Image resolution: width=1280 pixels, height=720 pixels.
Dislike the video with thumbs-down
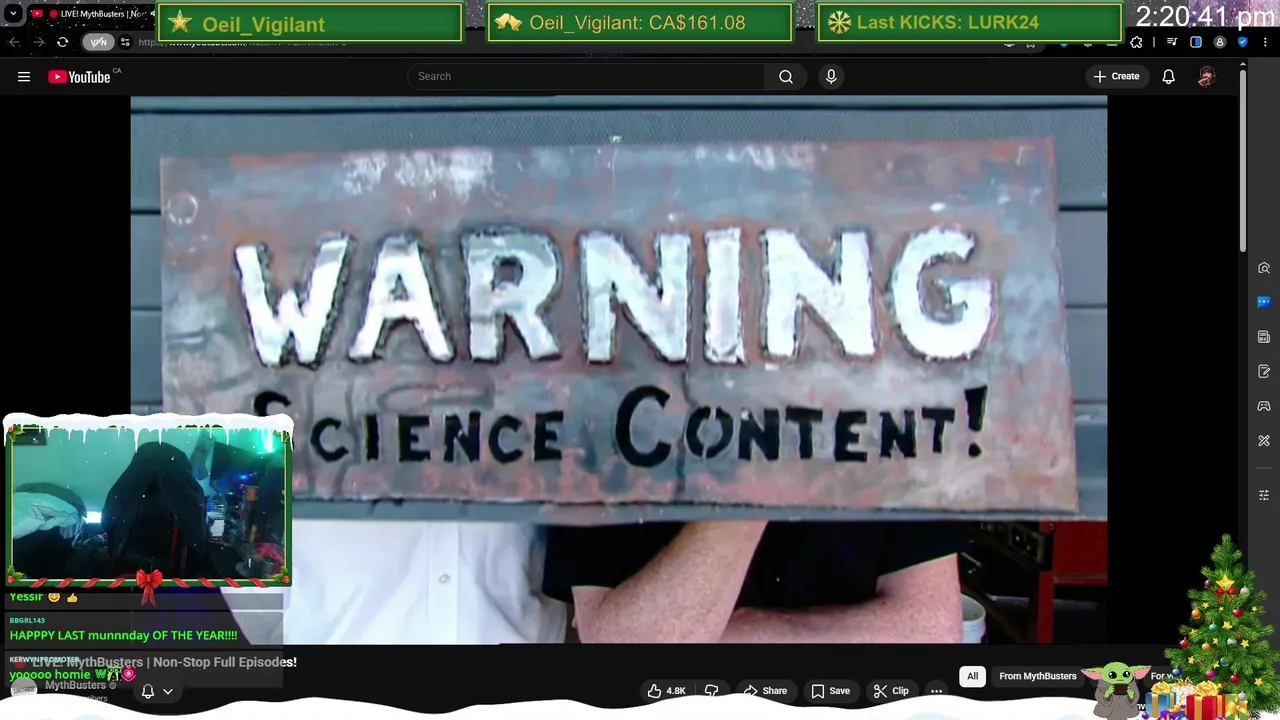711,691
